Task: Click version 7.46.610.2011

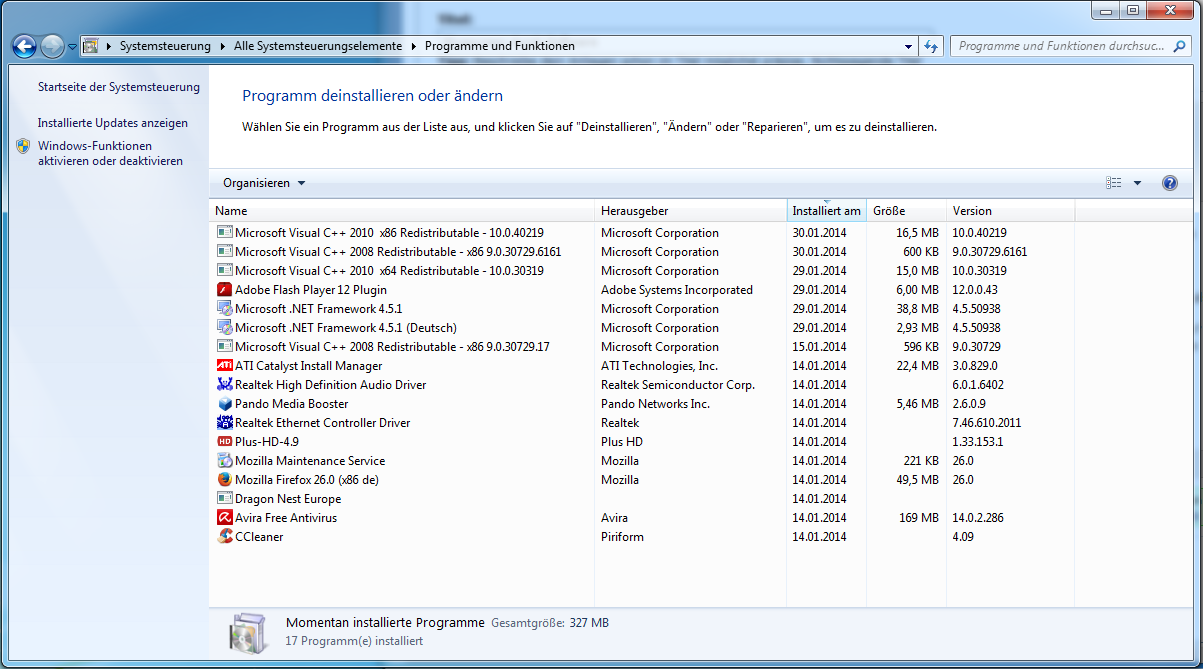Action: (987, 423)
